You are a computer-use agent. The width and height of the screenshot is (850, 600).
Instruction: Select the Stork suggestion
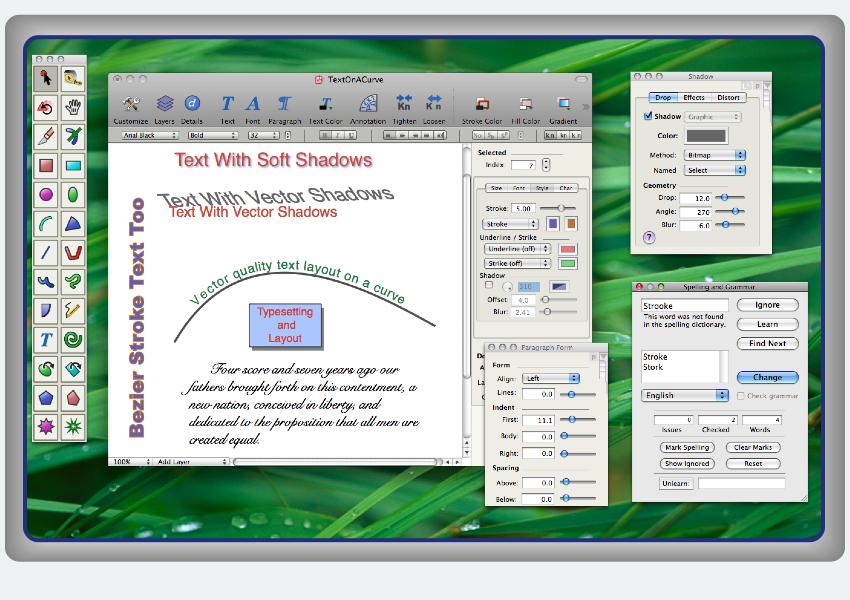653,367
